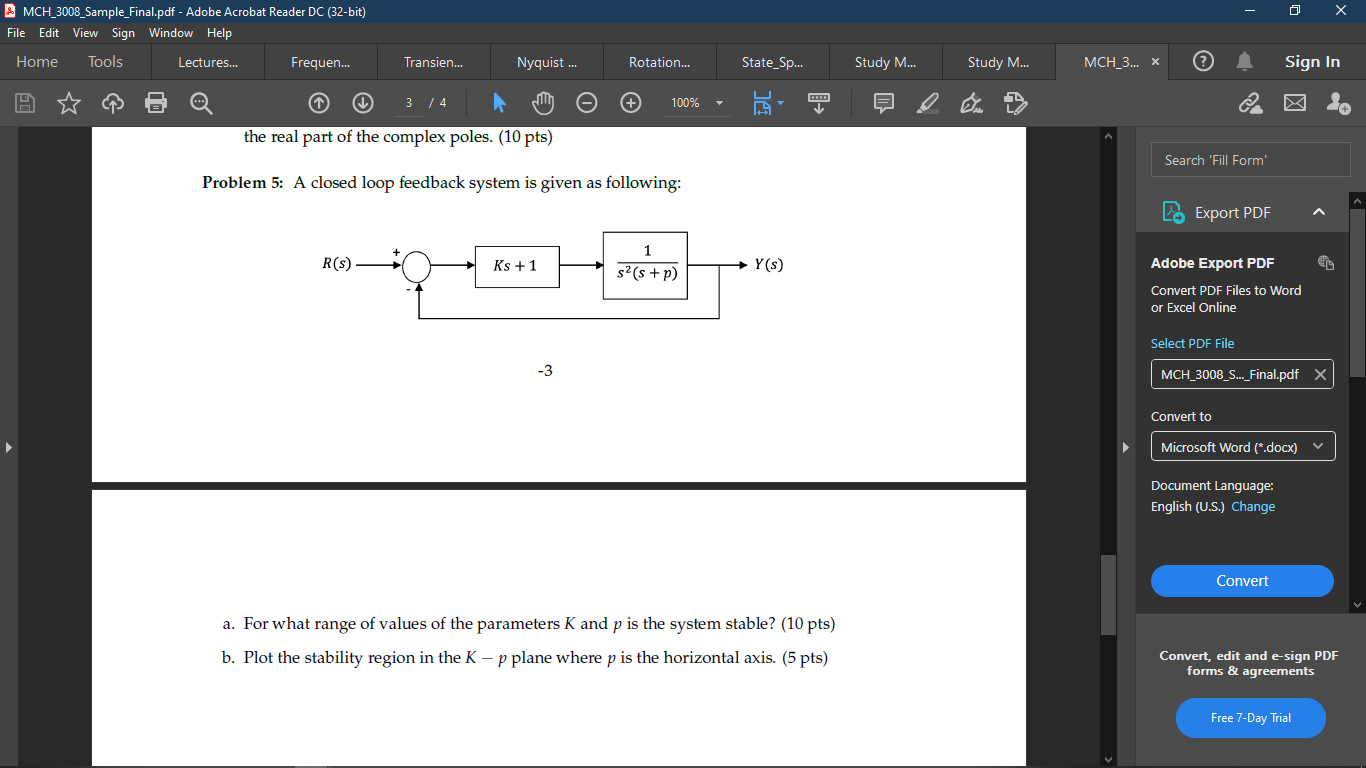
Task: Go to the next page
Action: (x=361, y=103)
